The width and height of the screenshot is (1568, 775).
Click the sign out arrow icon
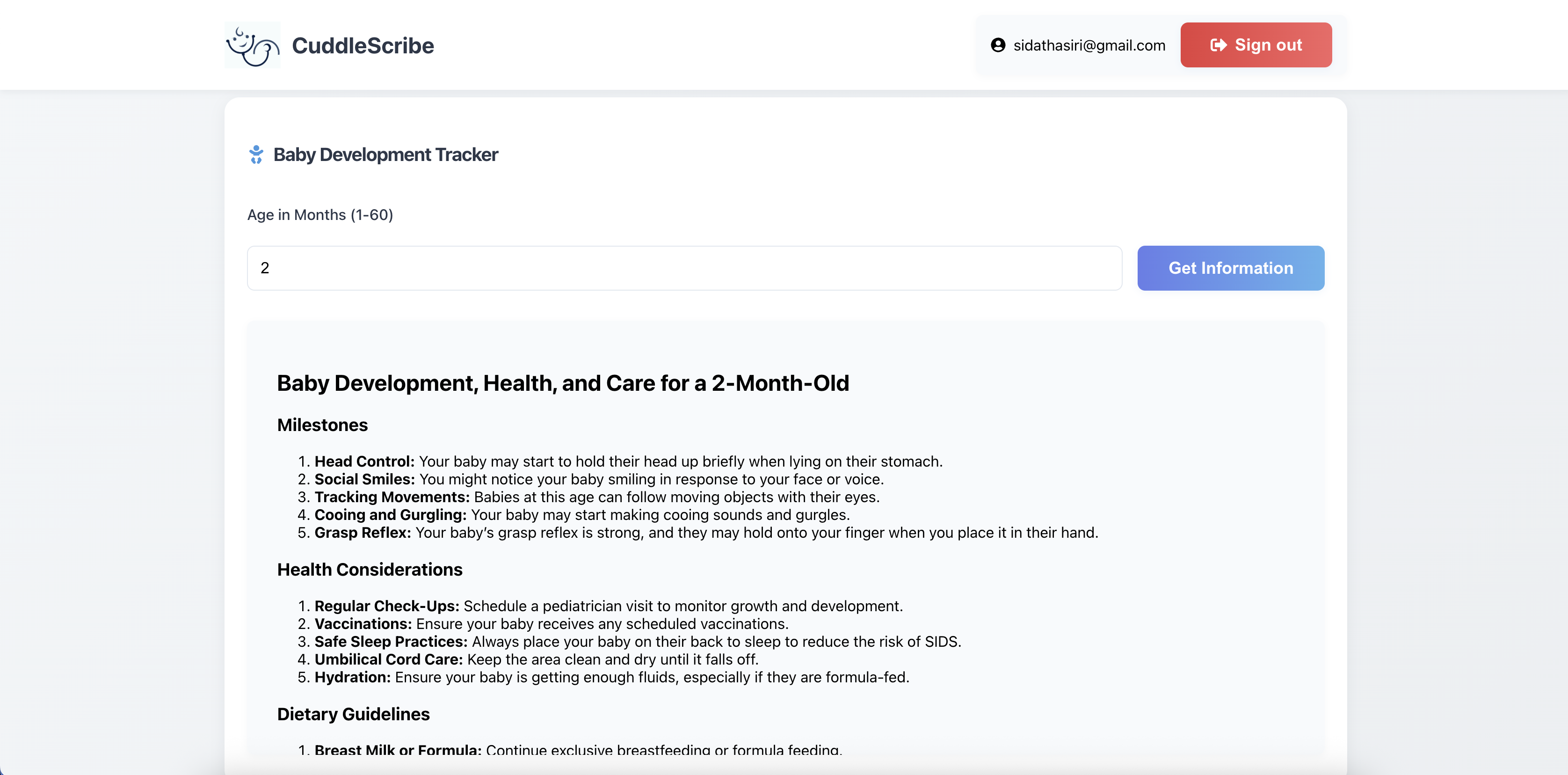(1218, 45)
